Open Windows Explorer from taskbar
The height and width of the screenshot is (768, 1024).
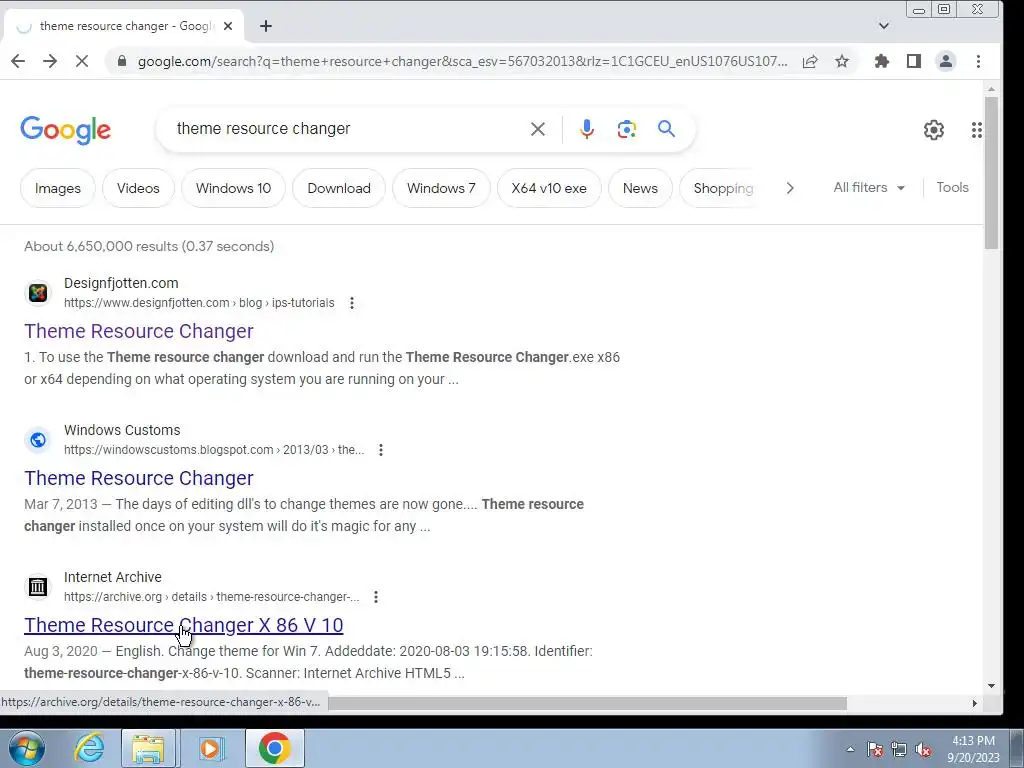pyautogui.click(x=149, y=748)
